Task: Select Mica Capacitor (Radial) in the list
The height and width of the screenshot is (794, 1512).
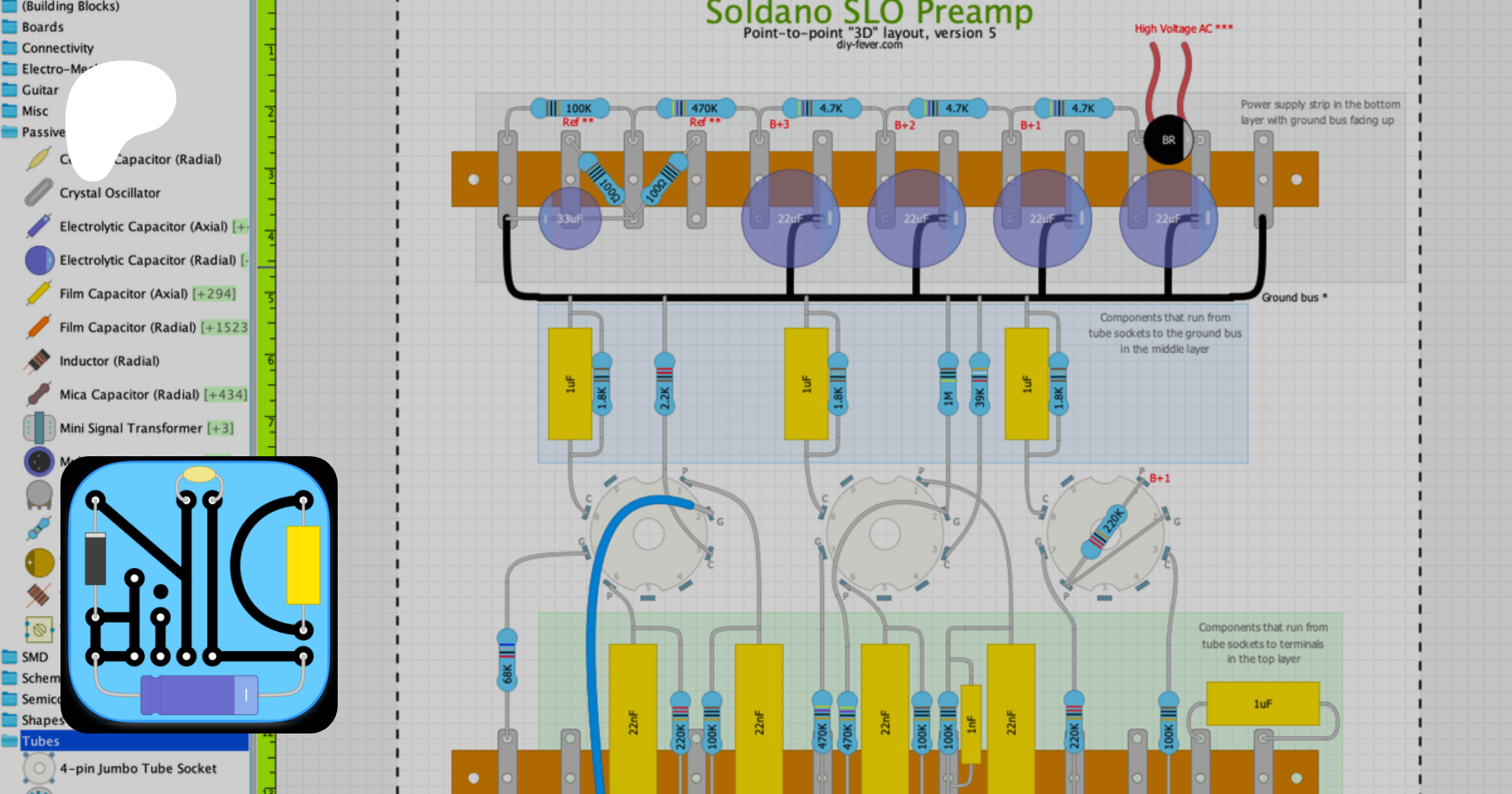Action: pos(129,395)
